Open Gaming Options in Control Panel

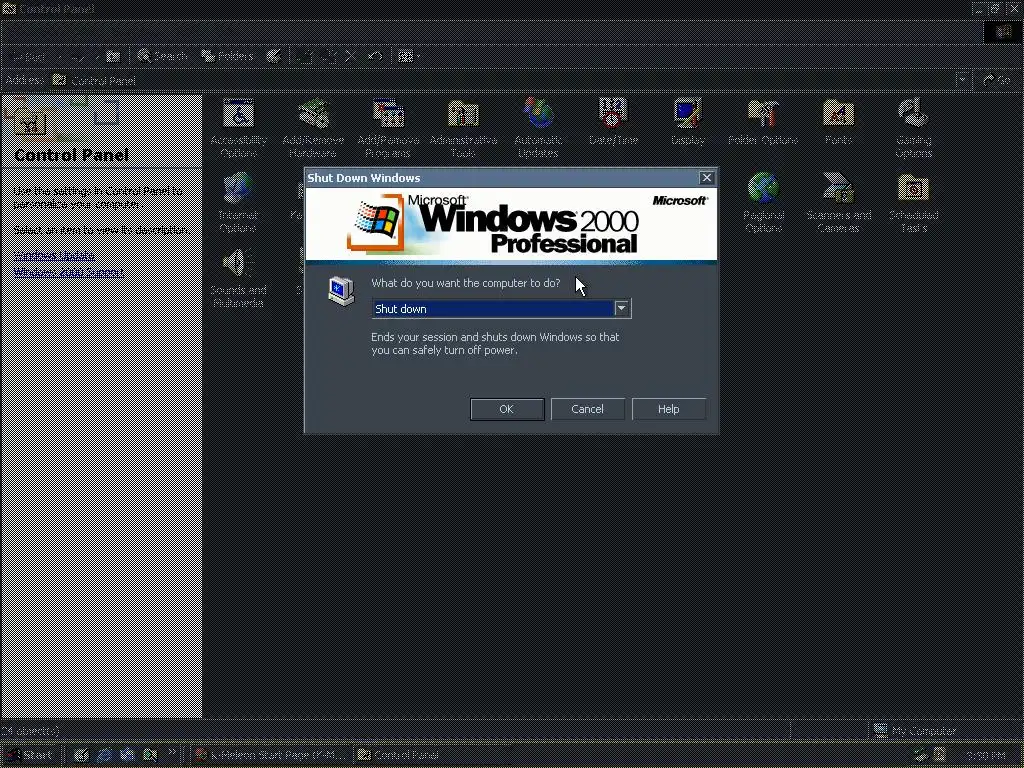click(913, 128)
